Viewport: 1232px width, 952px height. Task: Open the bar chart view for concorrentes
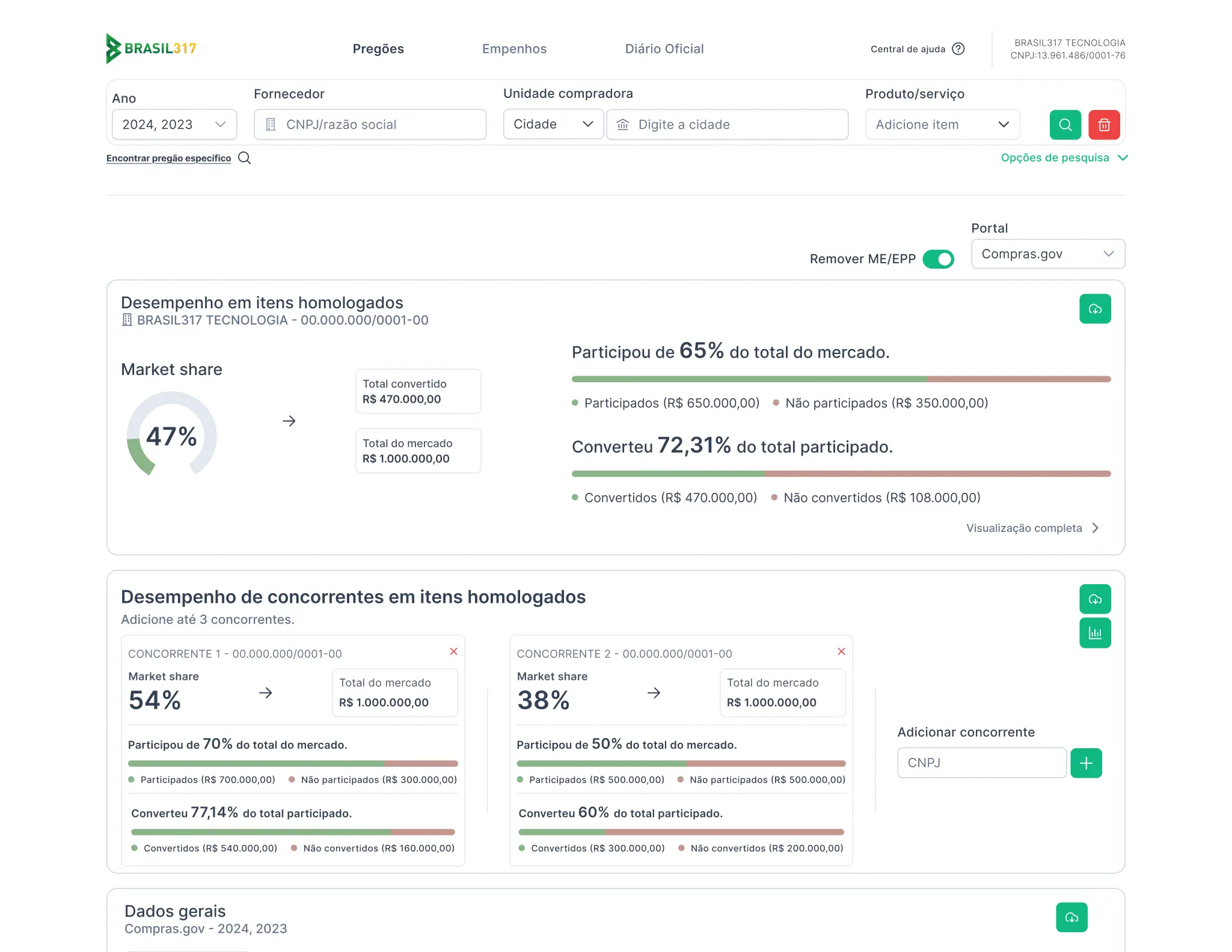pos(1095,633)
